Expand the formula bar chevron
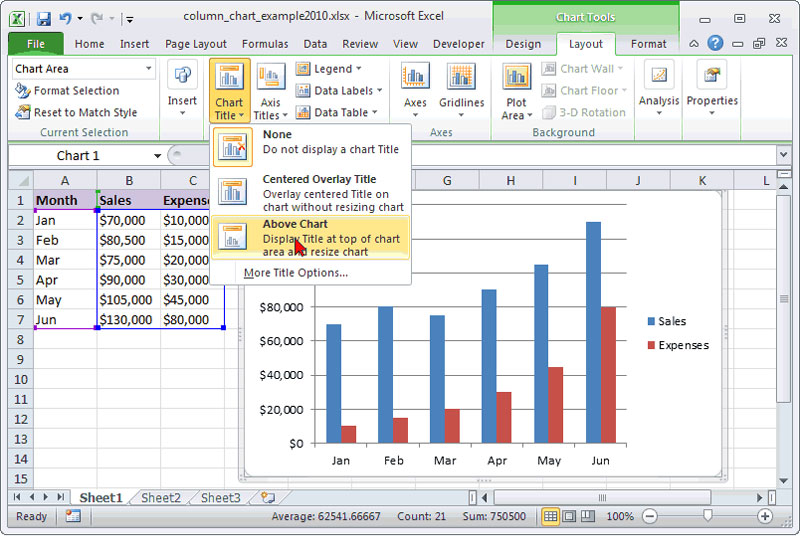Image resolution: width=800 pixels, height=560 pixels. (x=783, y=154)
